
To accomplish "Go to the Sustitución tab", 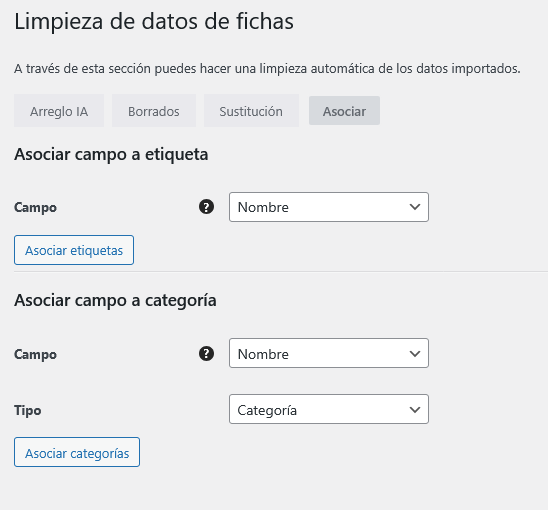I will tap(251, 111).
